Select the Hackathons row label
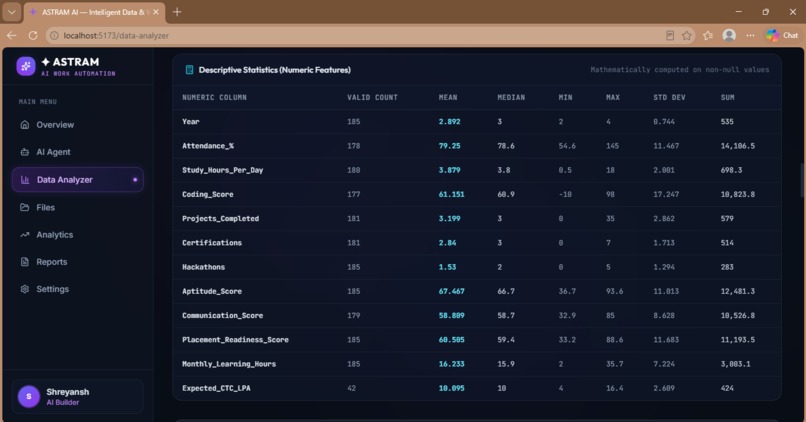806x422 pixels. coord(204,267)
